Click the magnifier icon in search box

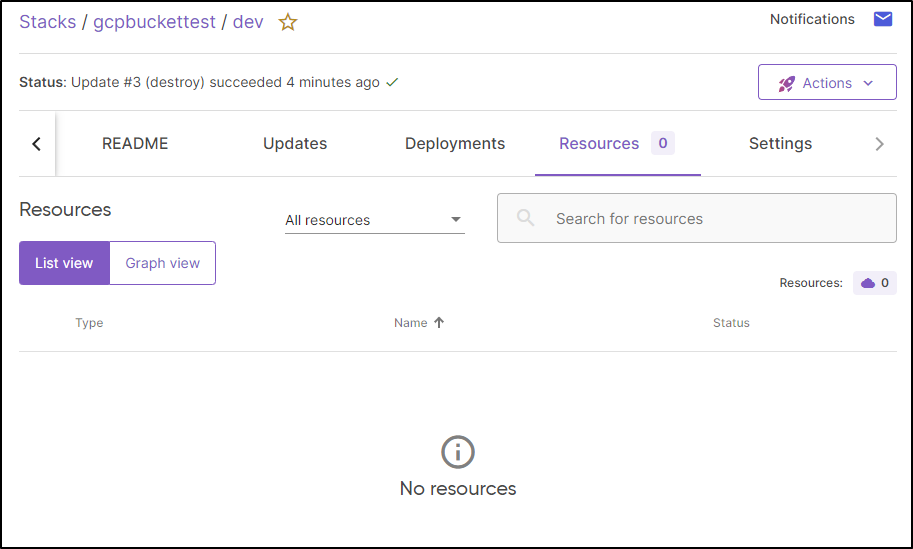point(525,218)
